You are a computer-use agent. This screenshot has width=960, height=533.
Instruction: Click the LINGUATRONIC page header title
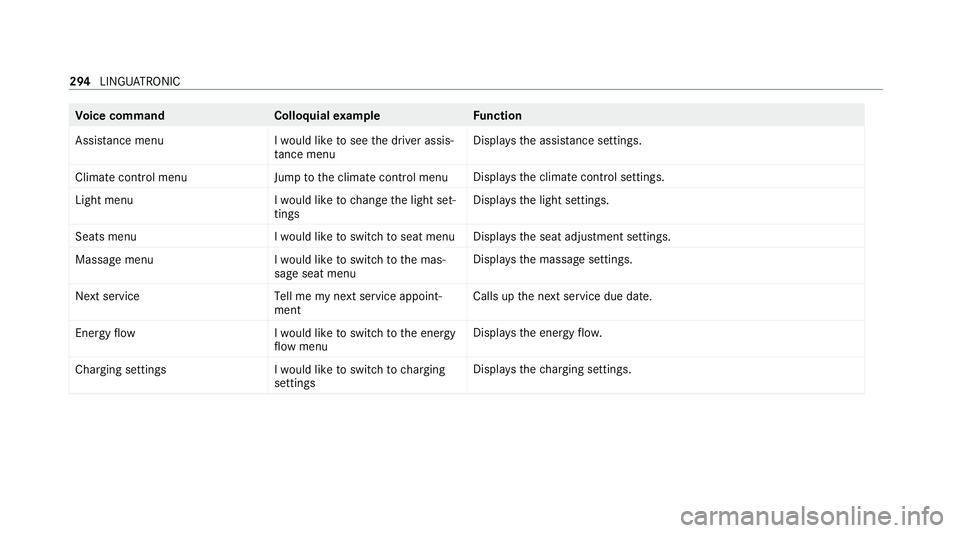(x=140, y=81)
